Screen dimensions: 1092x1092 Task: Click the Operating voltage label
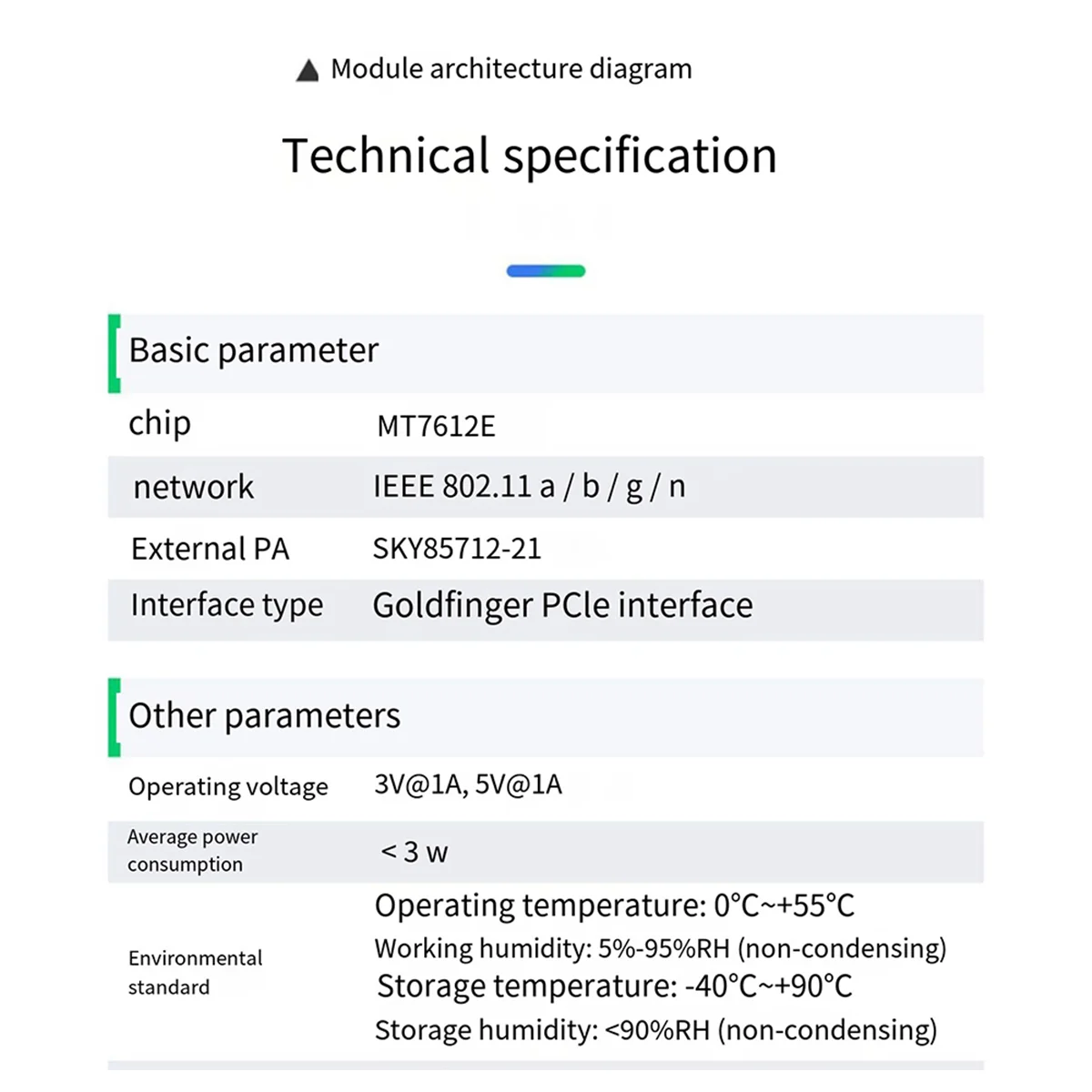coord(228,786)
